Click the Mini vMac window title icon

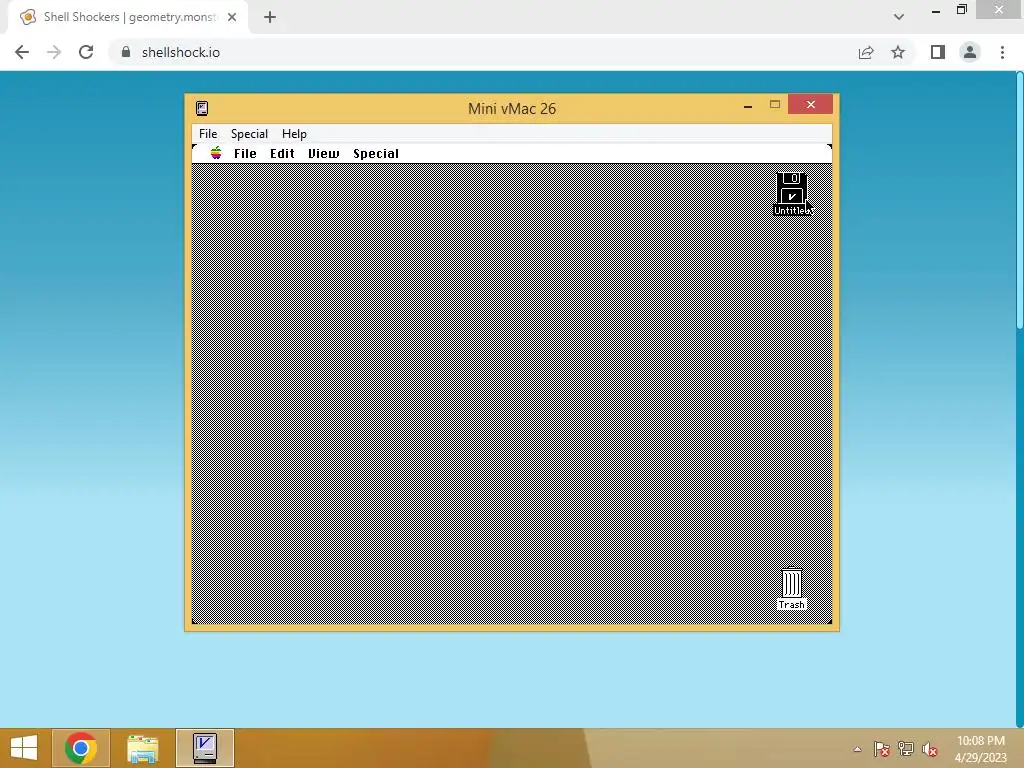pyautogui.click(x=202, y=108)
